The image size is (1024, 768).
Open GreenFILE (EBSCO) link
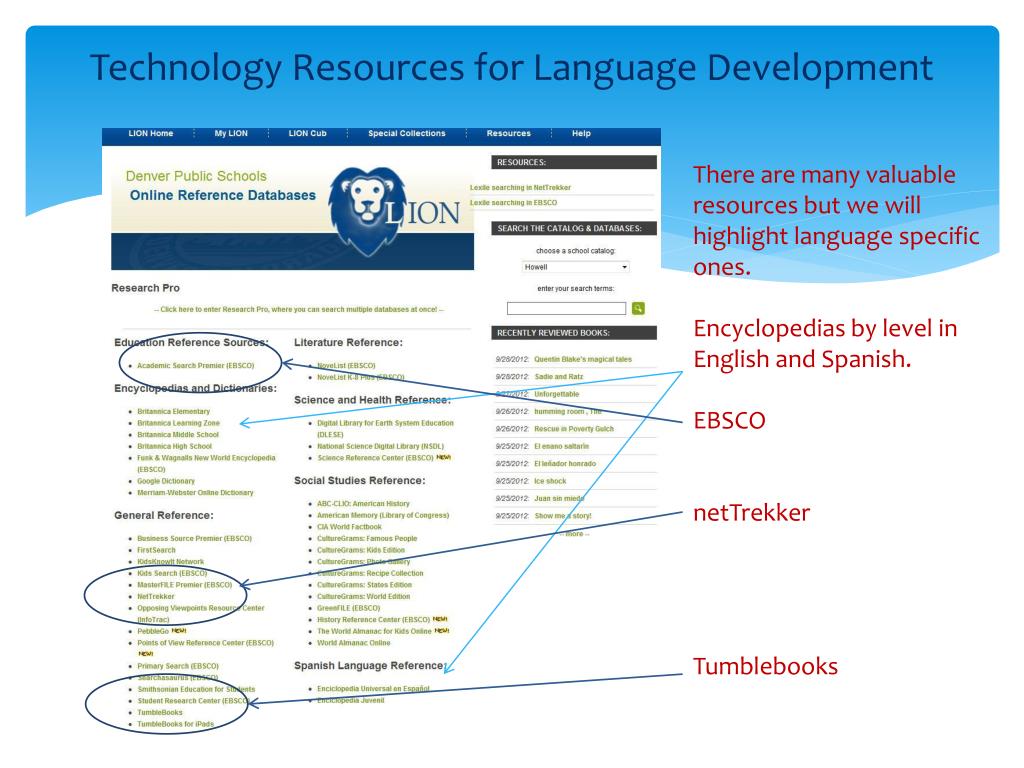point(349,608)
